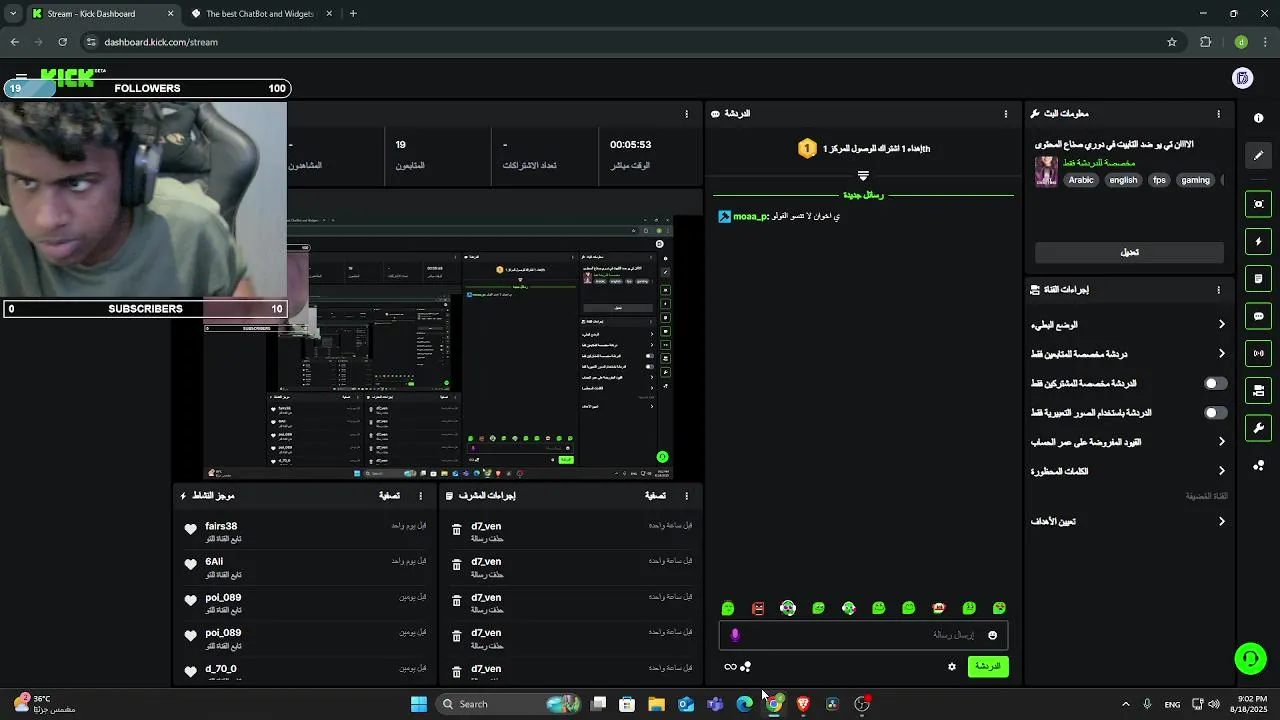Select the gaming tag
Screen dimensions: 1280x720
(x=1195, y=180)
